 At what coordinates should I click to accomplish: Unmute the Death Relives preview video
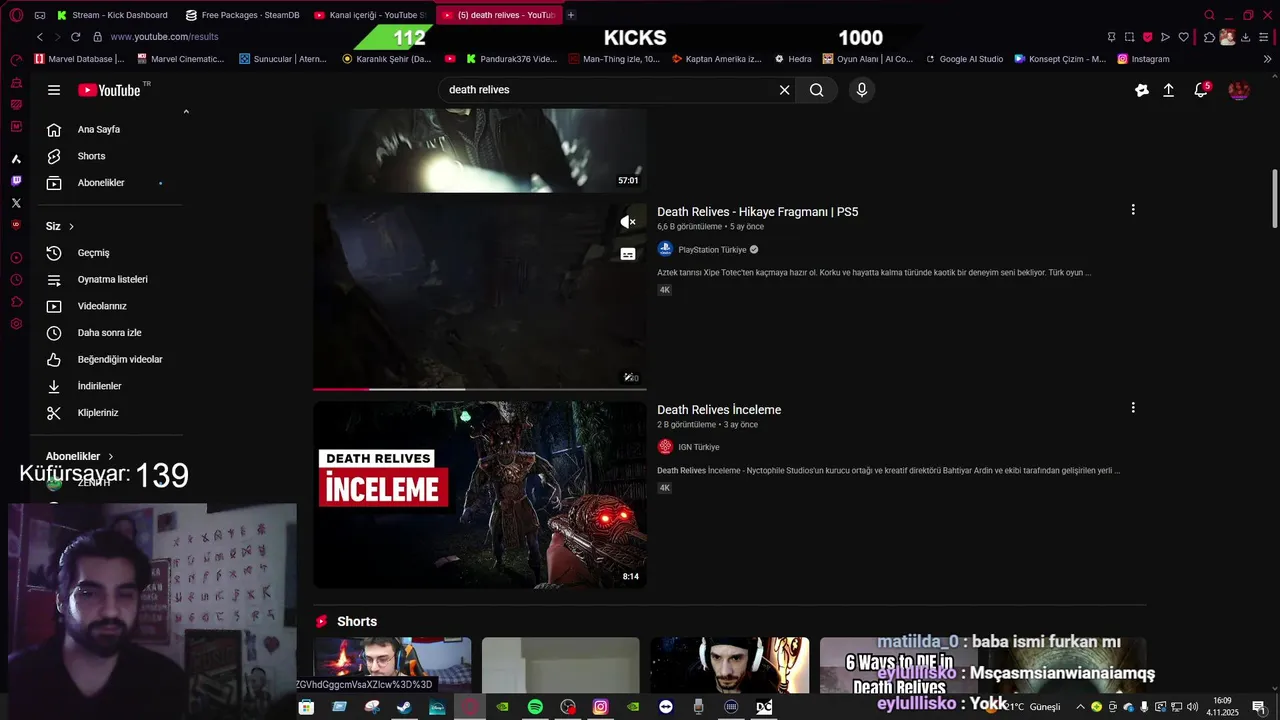[x=628, y=222]
